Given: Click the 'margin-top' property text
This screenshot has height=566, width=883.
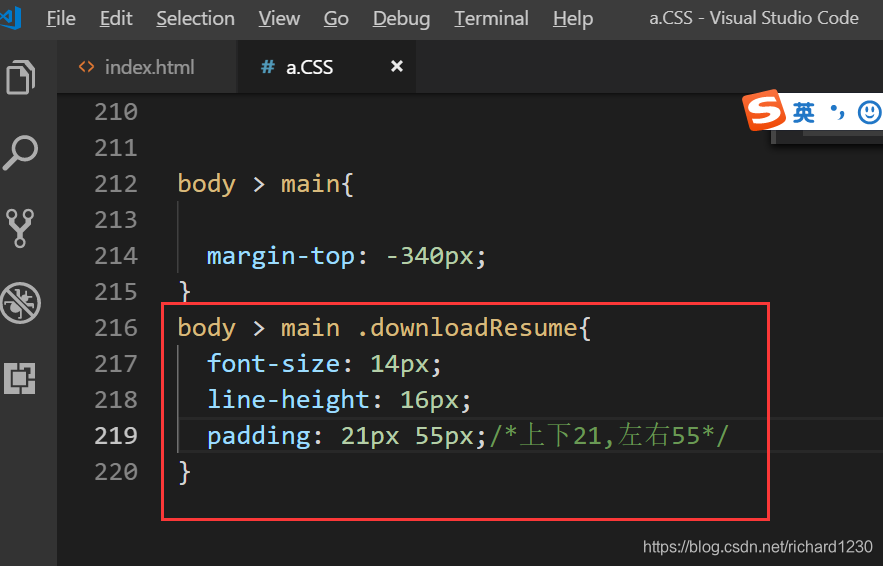Looking at the screenshot, I should pos(281,257).
